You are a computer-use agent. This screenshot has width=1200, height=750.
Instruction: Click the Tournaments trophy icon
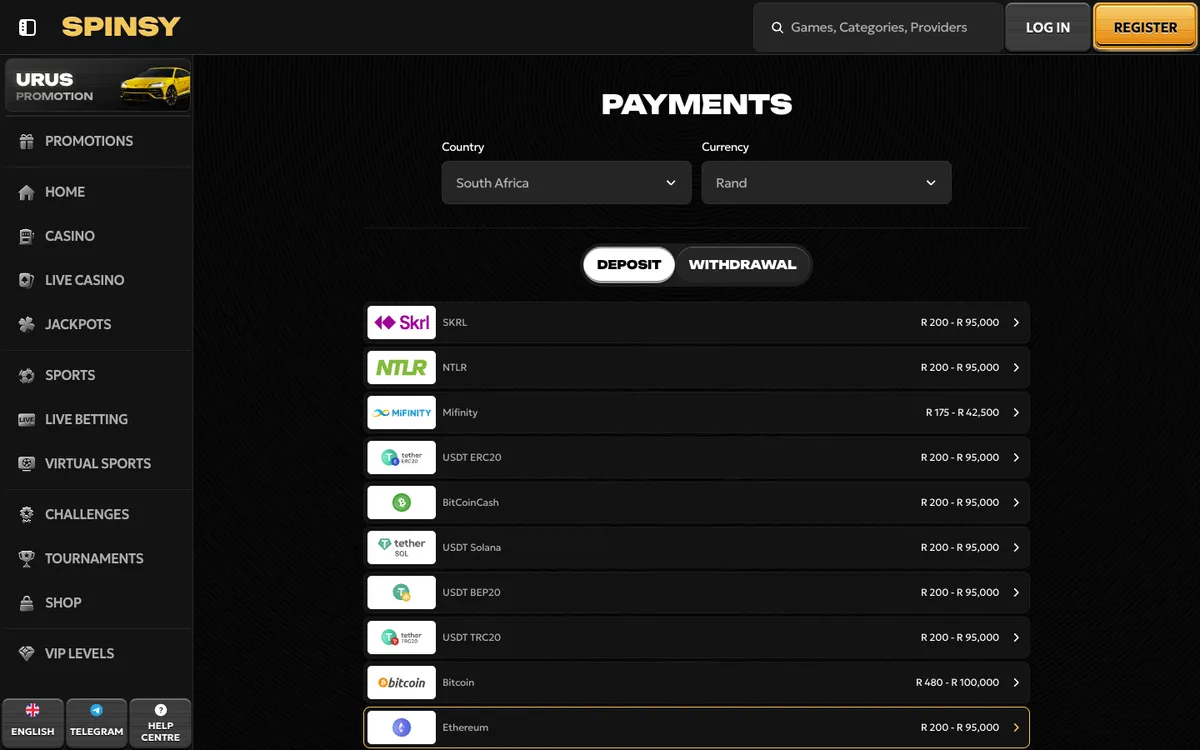click(x=27, y=559)
